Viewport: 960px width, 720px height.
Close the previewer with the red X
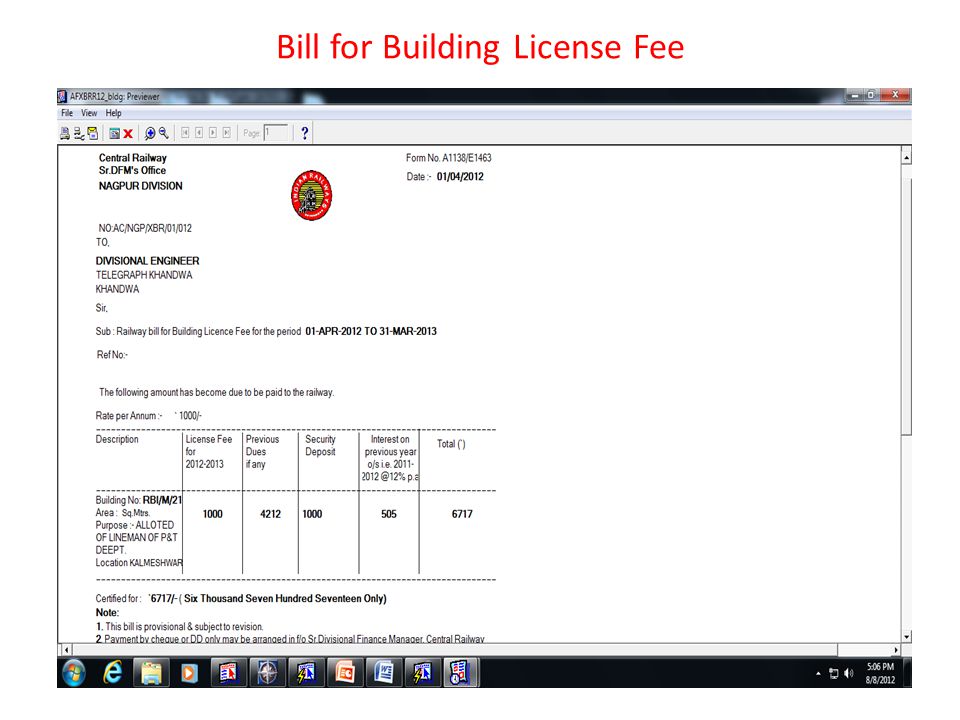coord(128,133)
